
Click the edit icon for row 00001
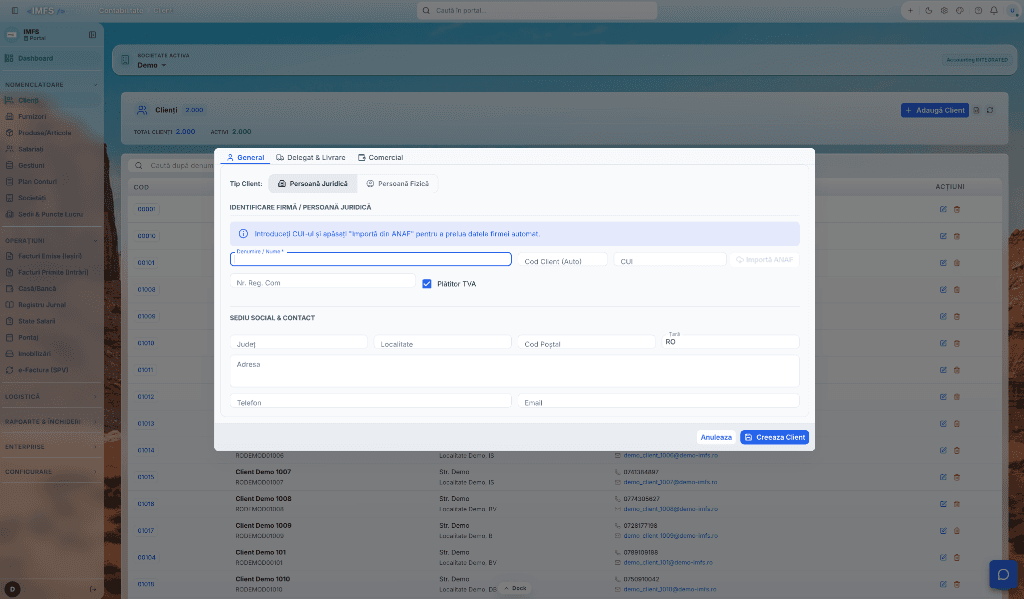coord(943,209)
